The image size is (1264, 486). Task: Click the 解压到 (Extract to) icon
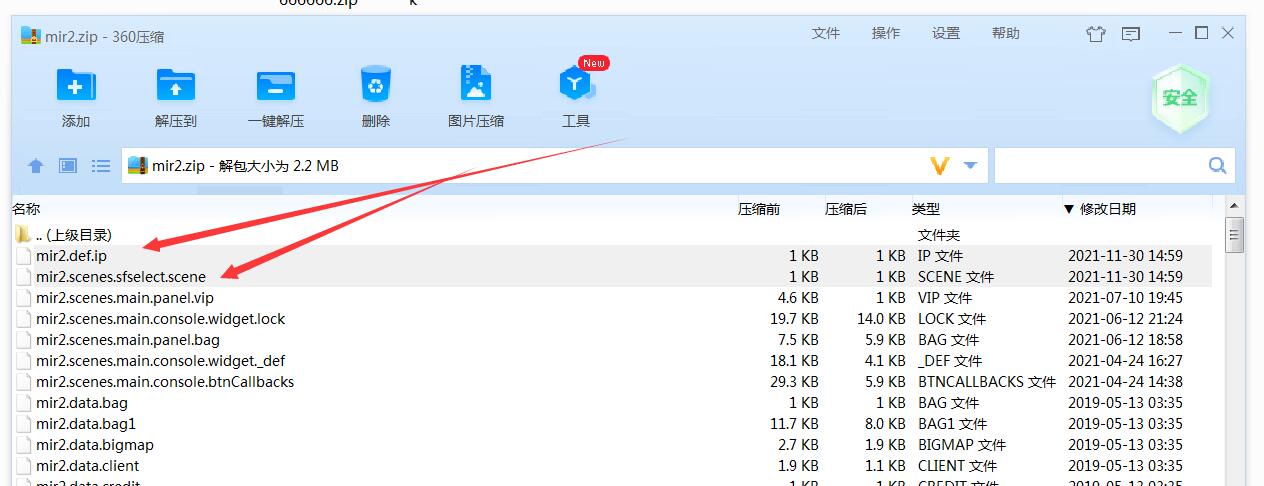[176, 86]
